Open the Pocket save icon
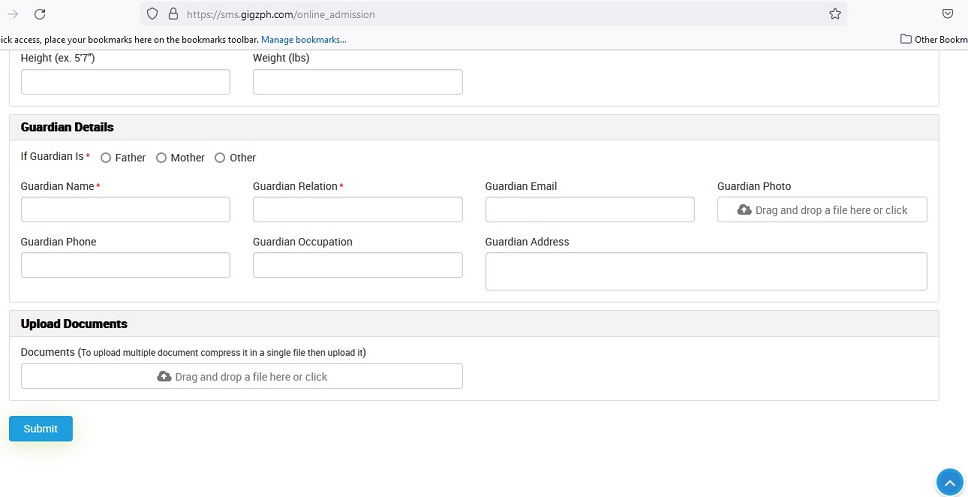 tap(947, 14)
